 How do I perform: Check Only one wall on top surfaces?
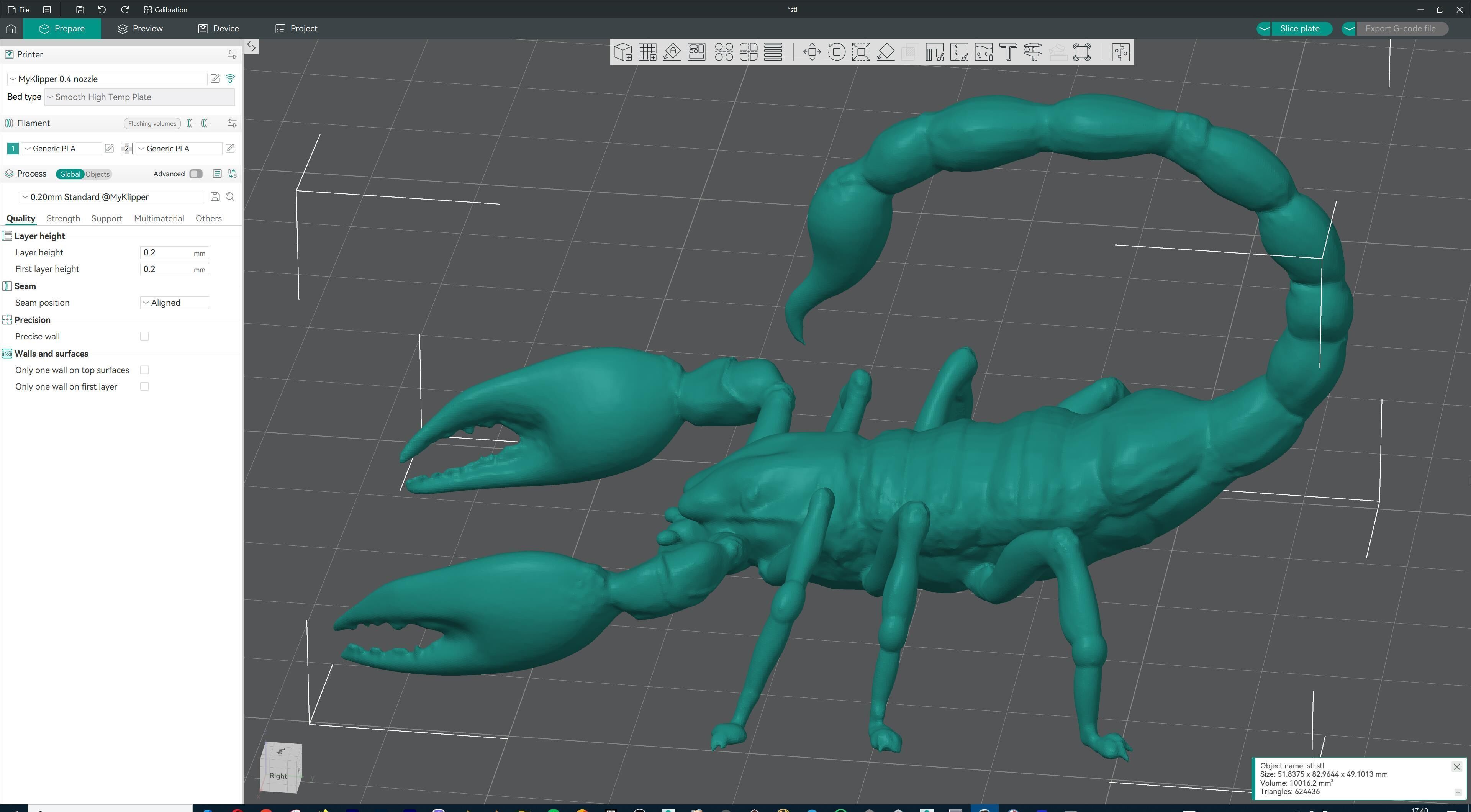click(144, 370)
